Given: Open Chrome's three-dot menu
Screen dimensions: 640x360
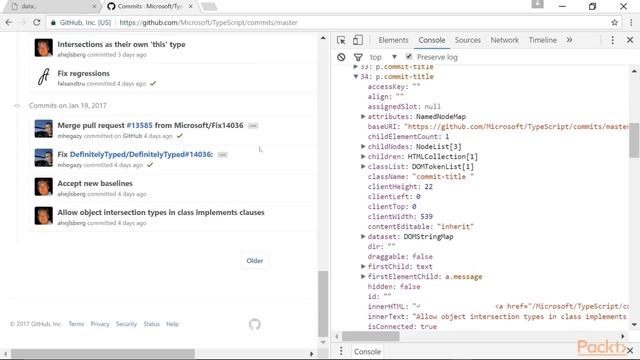Looking at the screenshot, I should pos(631,22).
